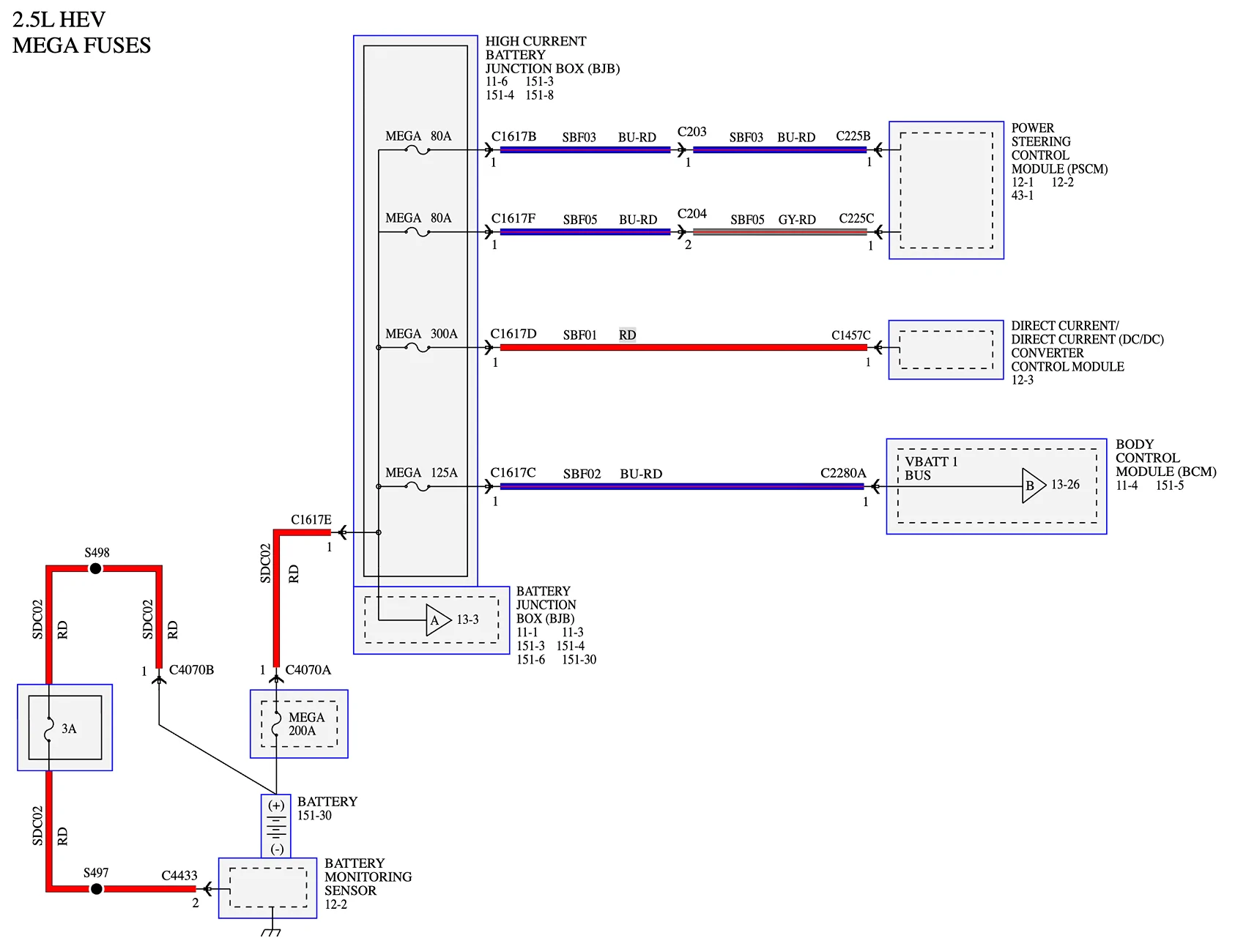Click the battery symbol with plus and minus

(276, 827)
